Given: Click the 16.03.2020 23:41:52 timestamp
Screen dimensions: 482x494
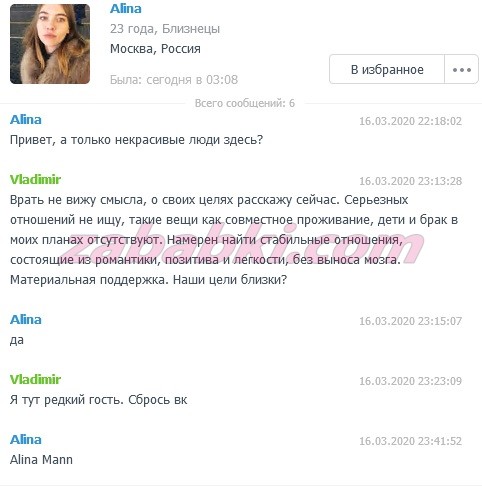Looking at the screenshot, I should pos(410,441).
